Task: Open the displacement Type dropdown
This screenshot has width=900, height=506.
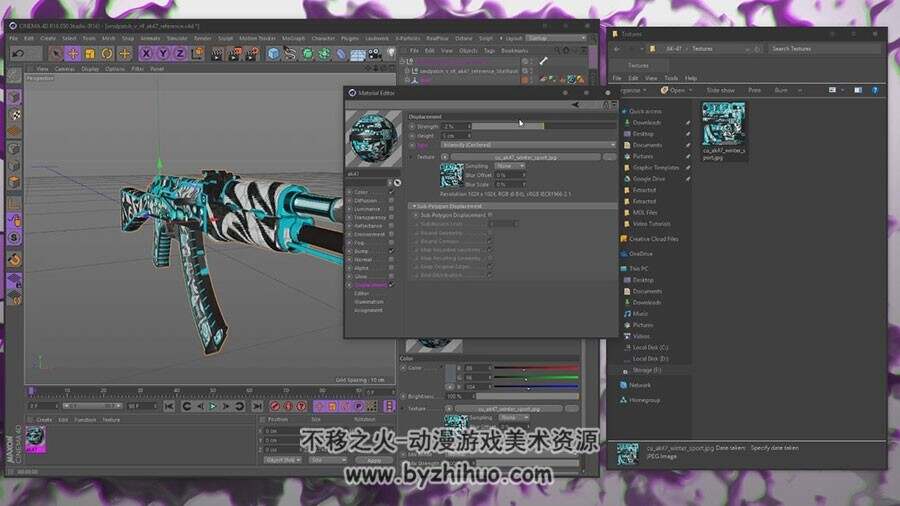Action: pos(528,145)
